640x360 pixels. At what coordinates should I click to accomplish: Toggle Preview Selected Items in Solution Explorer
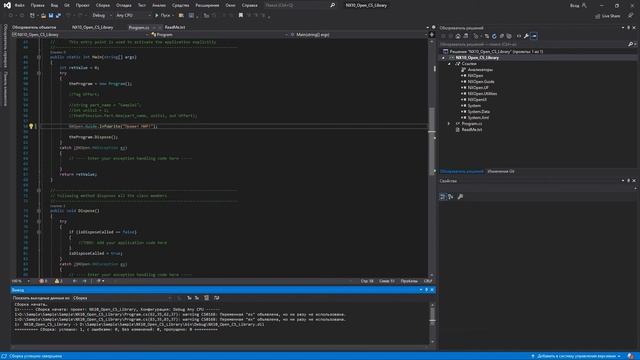click(534, 36)
